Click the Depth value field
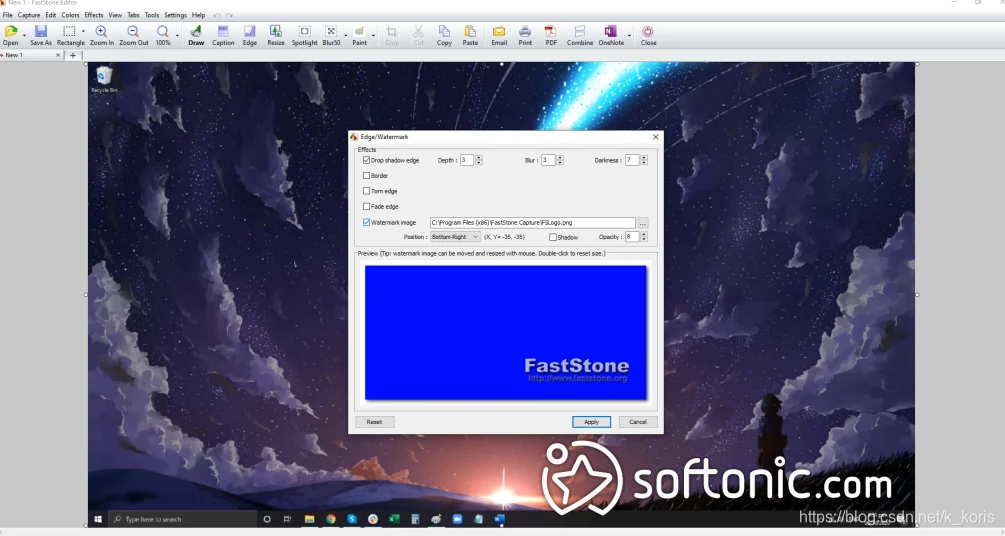 point(467,160)
